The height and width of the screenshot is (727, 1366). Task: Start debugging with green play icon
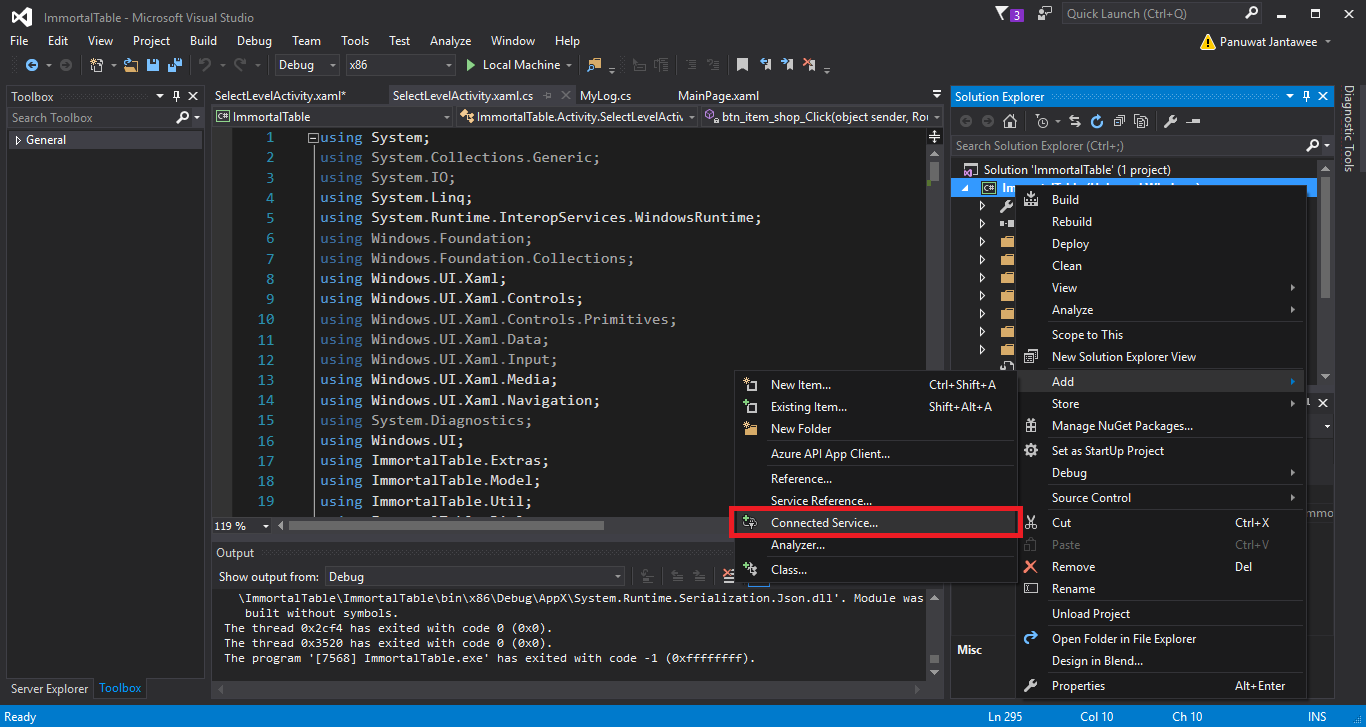(x=472, y=65)
